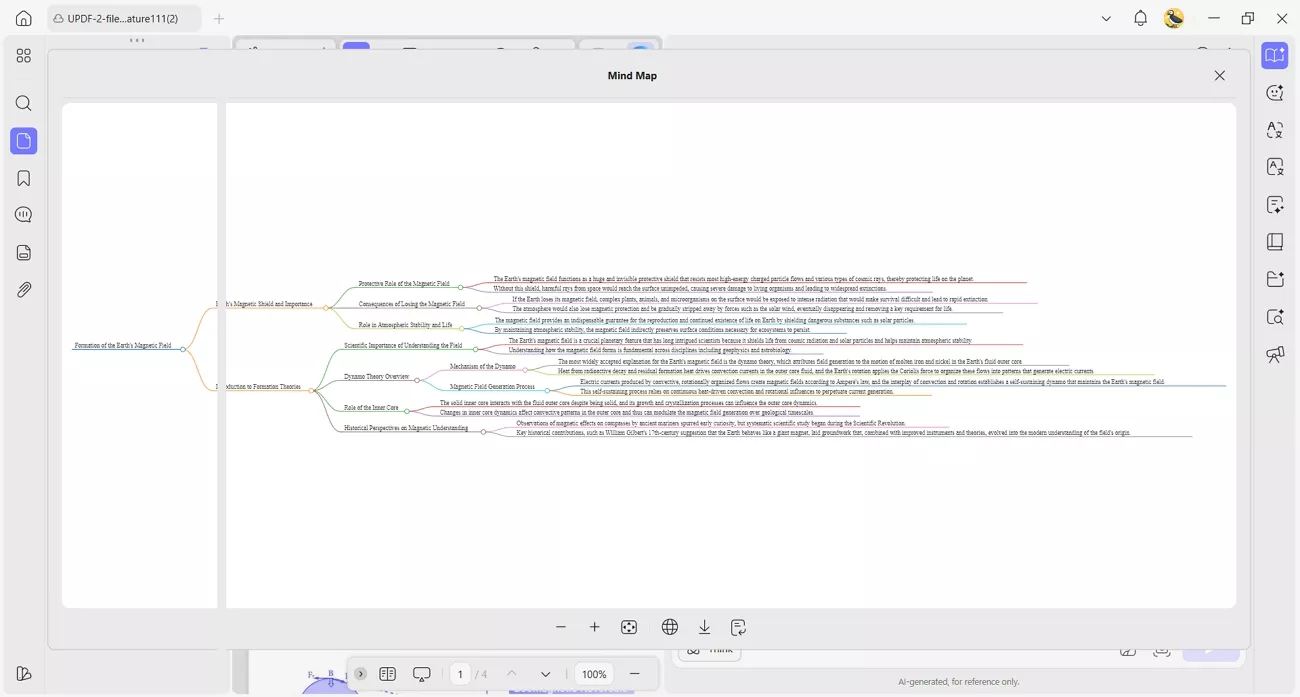Open the AI search tool in right sidebar
The height and width of the screenshot is (697, 1300).
pyautogui.click(x=1274, y=316)
